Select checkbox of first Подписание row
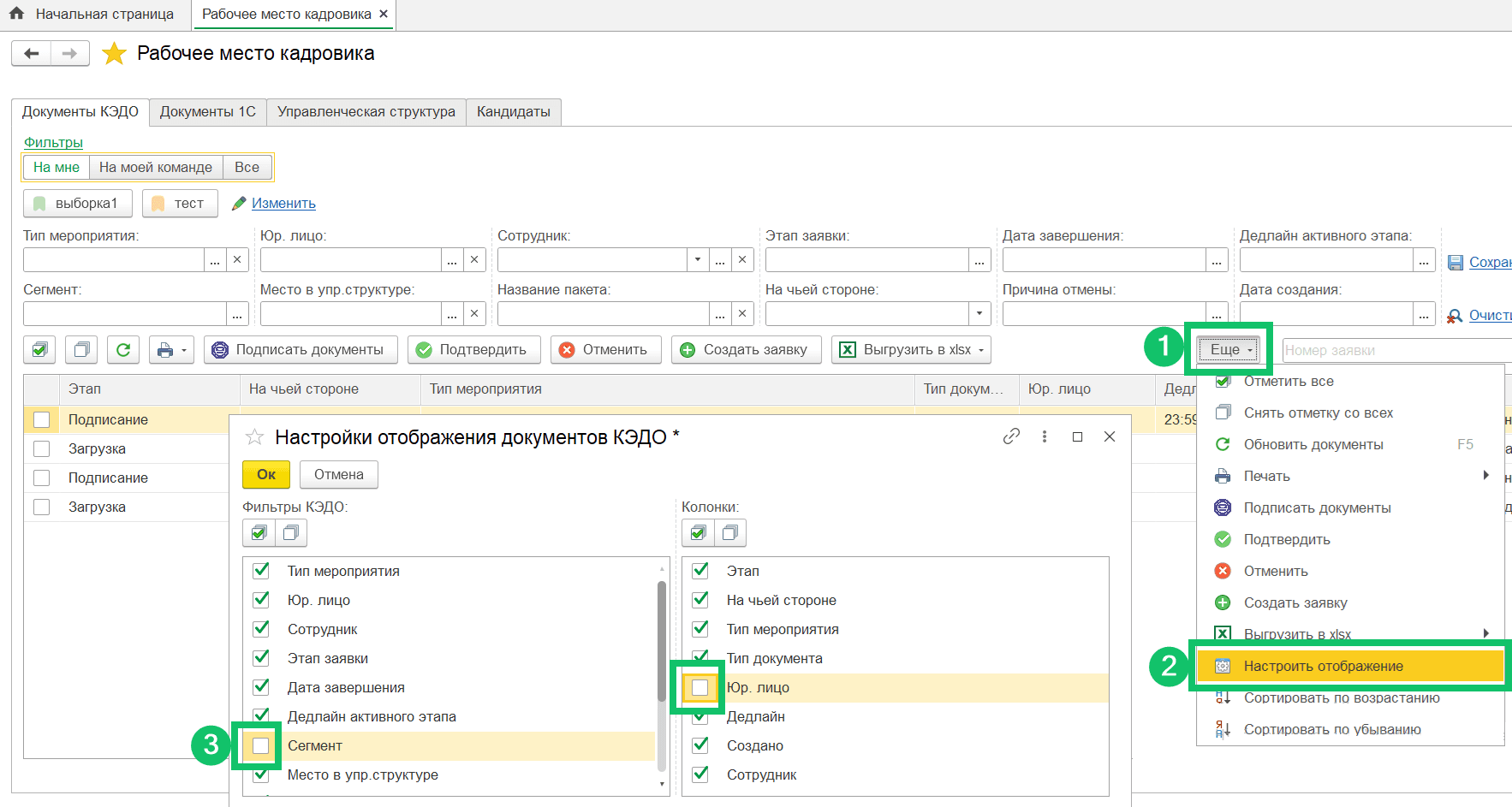 pyautogui.click(x=41, y=419)
